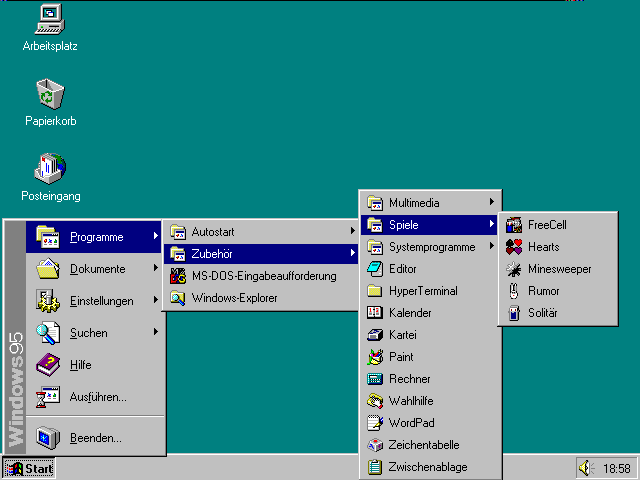Screen dimensions: 640x480
Task: Click the "Hilfe" label text
Action: 80,364
